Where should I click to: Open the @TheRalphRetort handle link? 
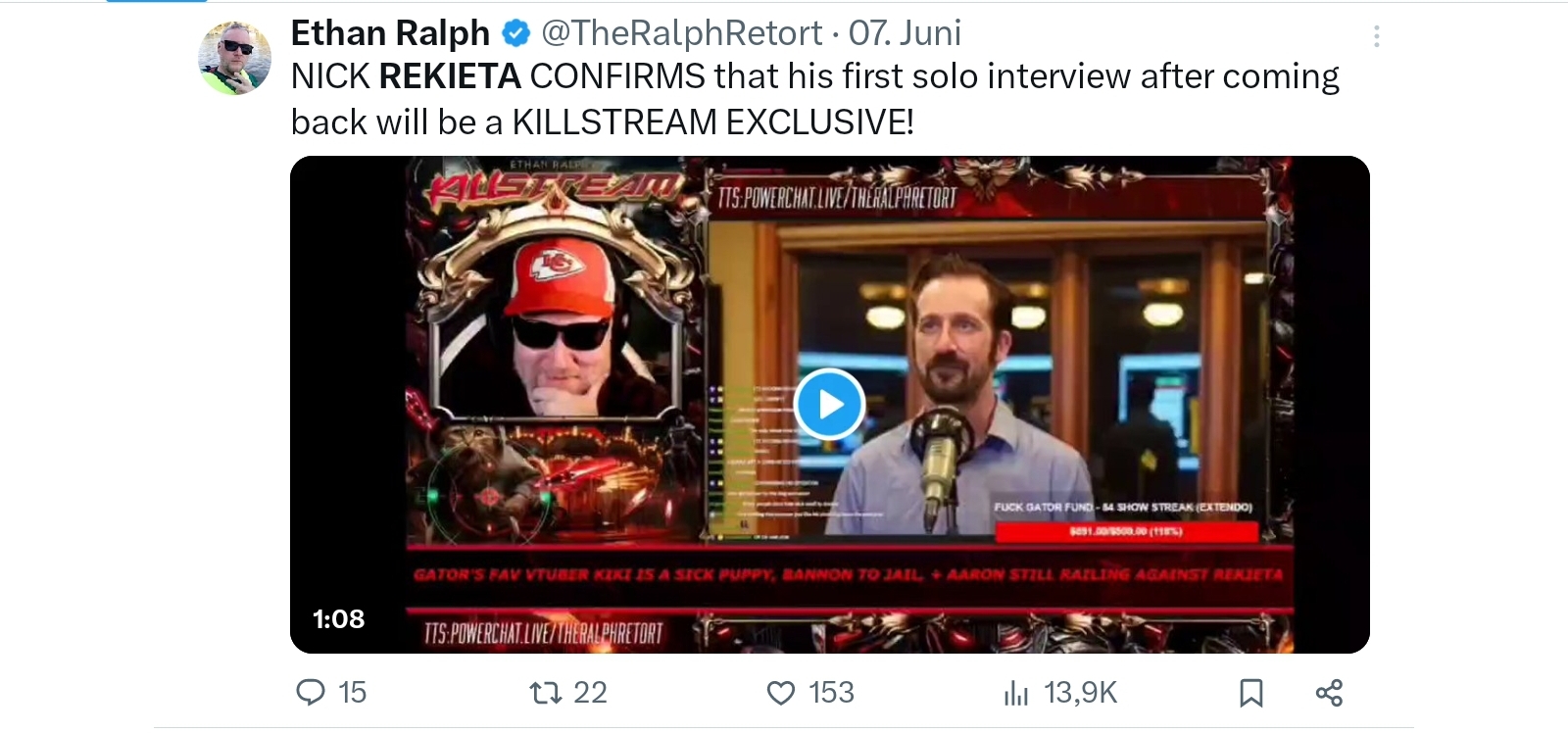point(682,33)
